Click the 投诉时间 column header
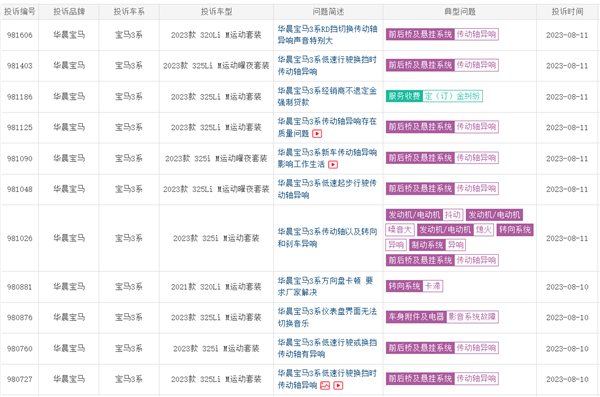This screenshot has width=600, height=397. 567,11
